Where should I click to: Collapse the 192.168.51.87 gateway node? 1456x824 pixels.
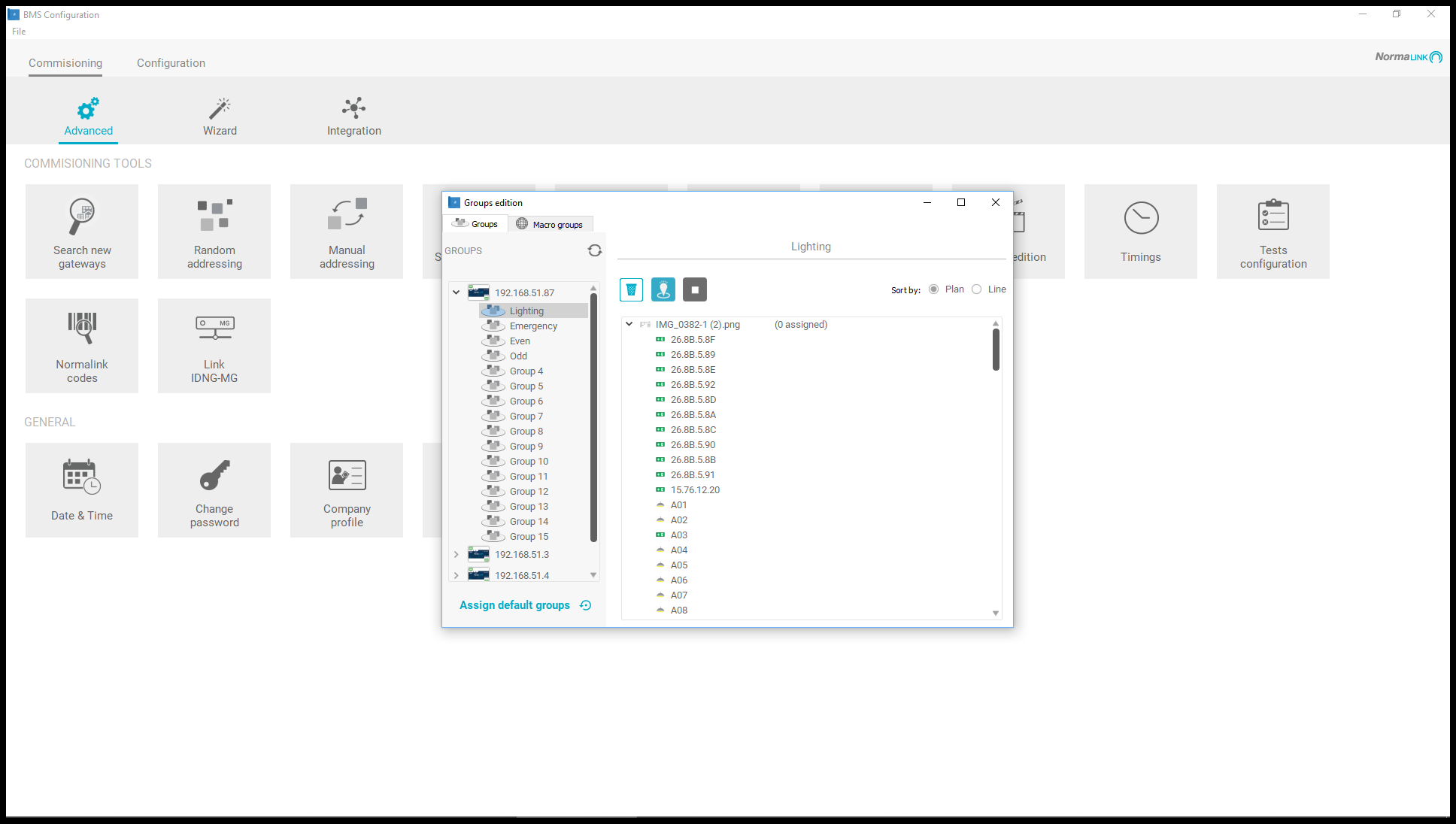pos(457,292)
